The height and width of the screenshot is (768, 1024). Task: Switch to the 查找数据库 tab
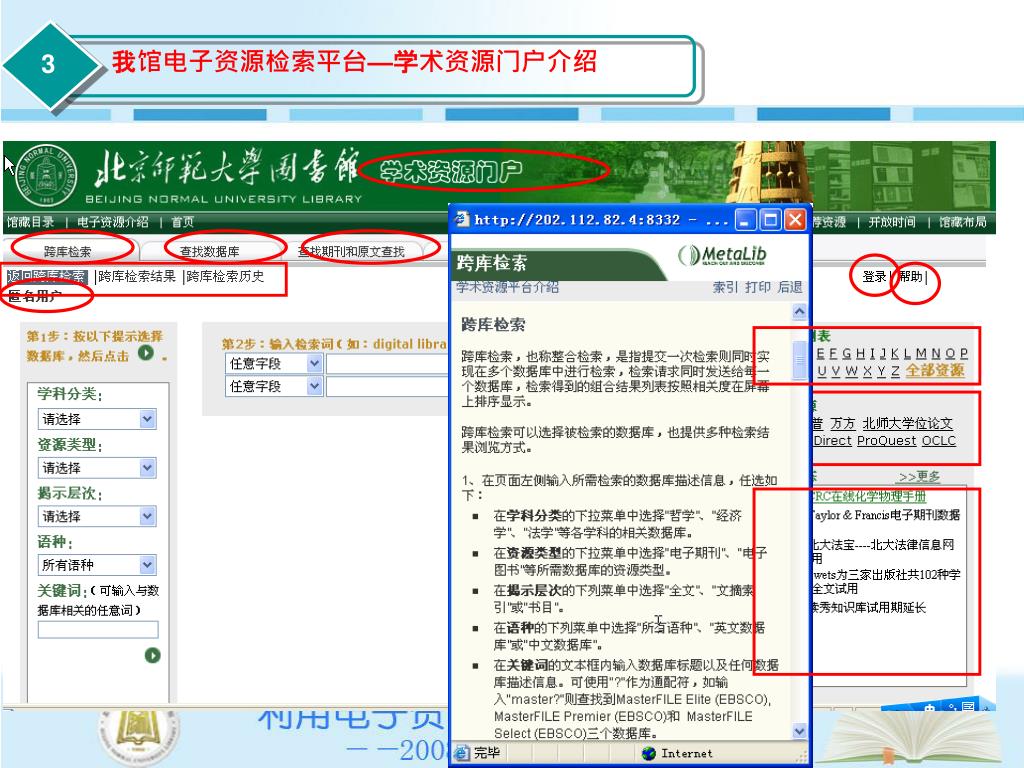click(x=210, y=251)
